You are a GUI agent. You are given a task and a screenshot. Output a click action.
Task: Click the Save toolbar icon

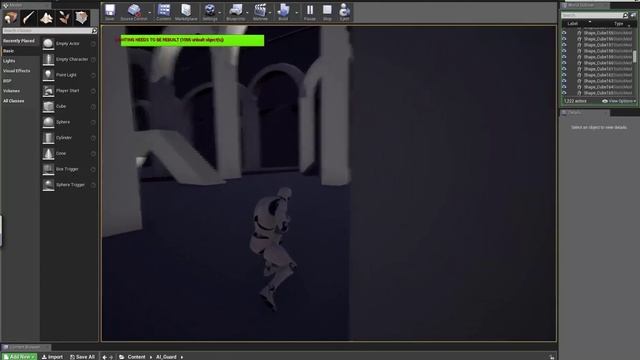coord(110,11)
